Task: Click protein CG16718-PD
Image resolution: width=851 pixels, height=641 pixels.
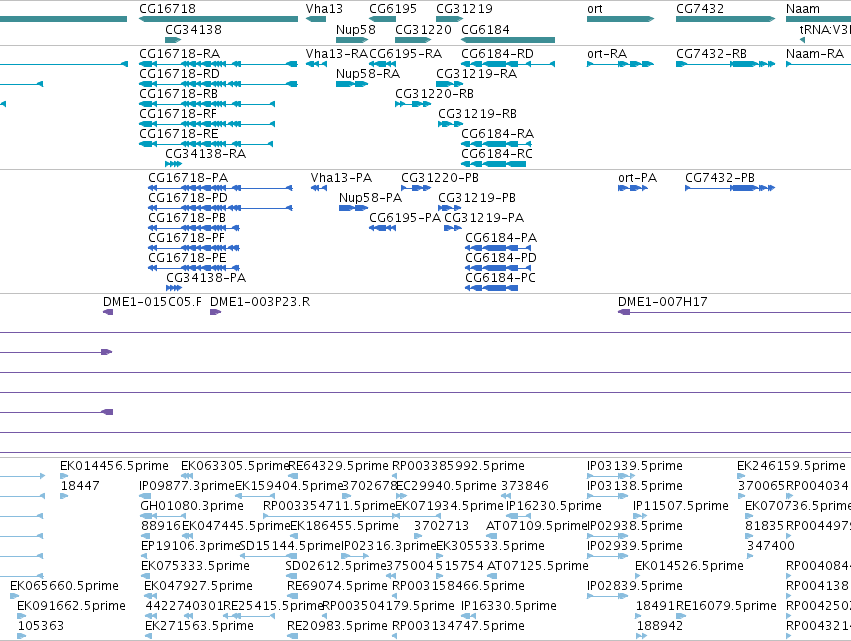Action: tap(188, 198)
